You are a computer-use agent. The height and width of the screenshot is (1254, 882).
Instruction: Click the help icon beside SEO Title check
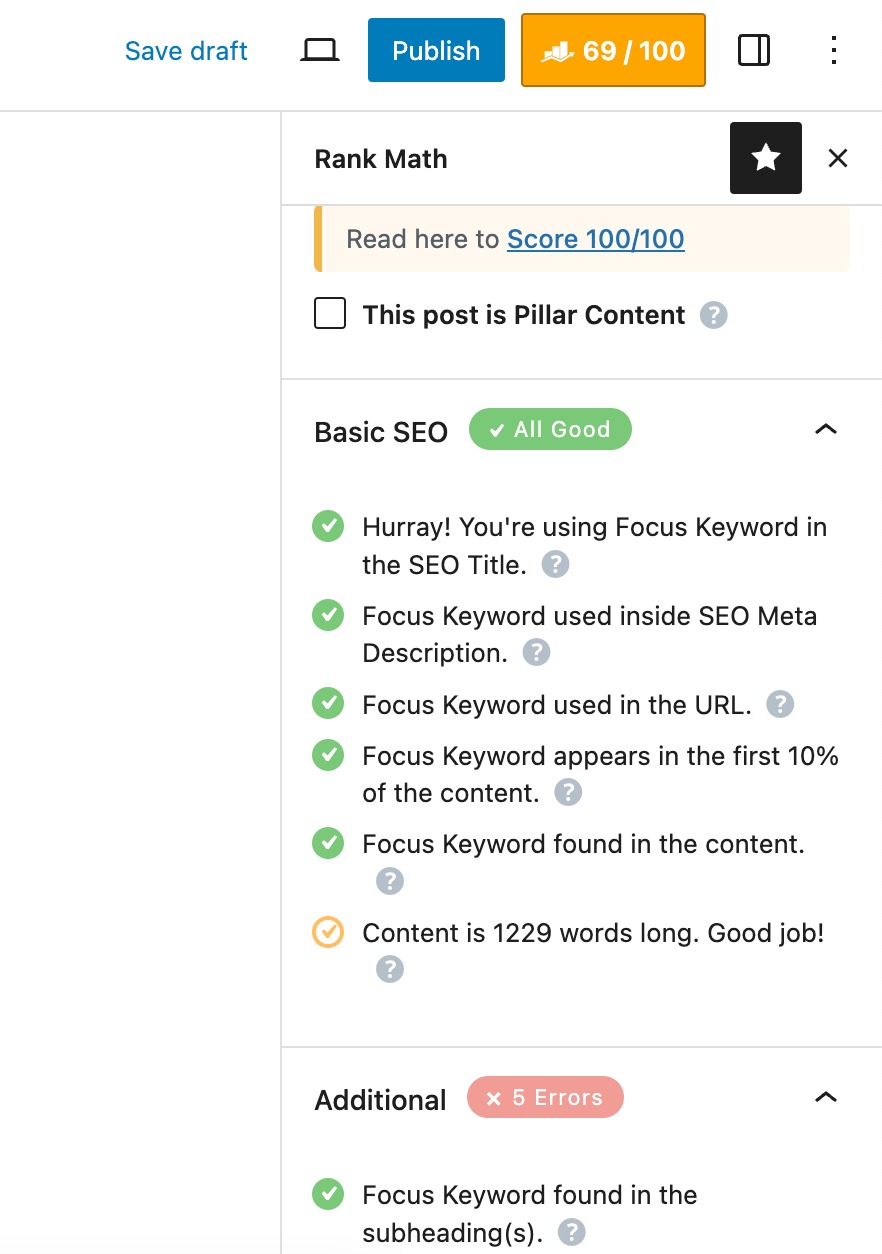555,564
